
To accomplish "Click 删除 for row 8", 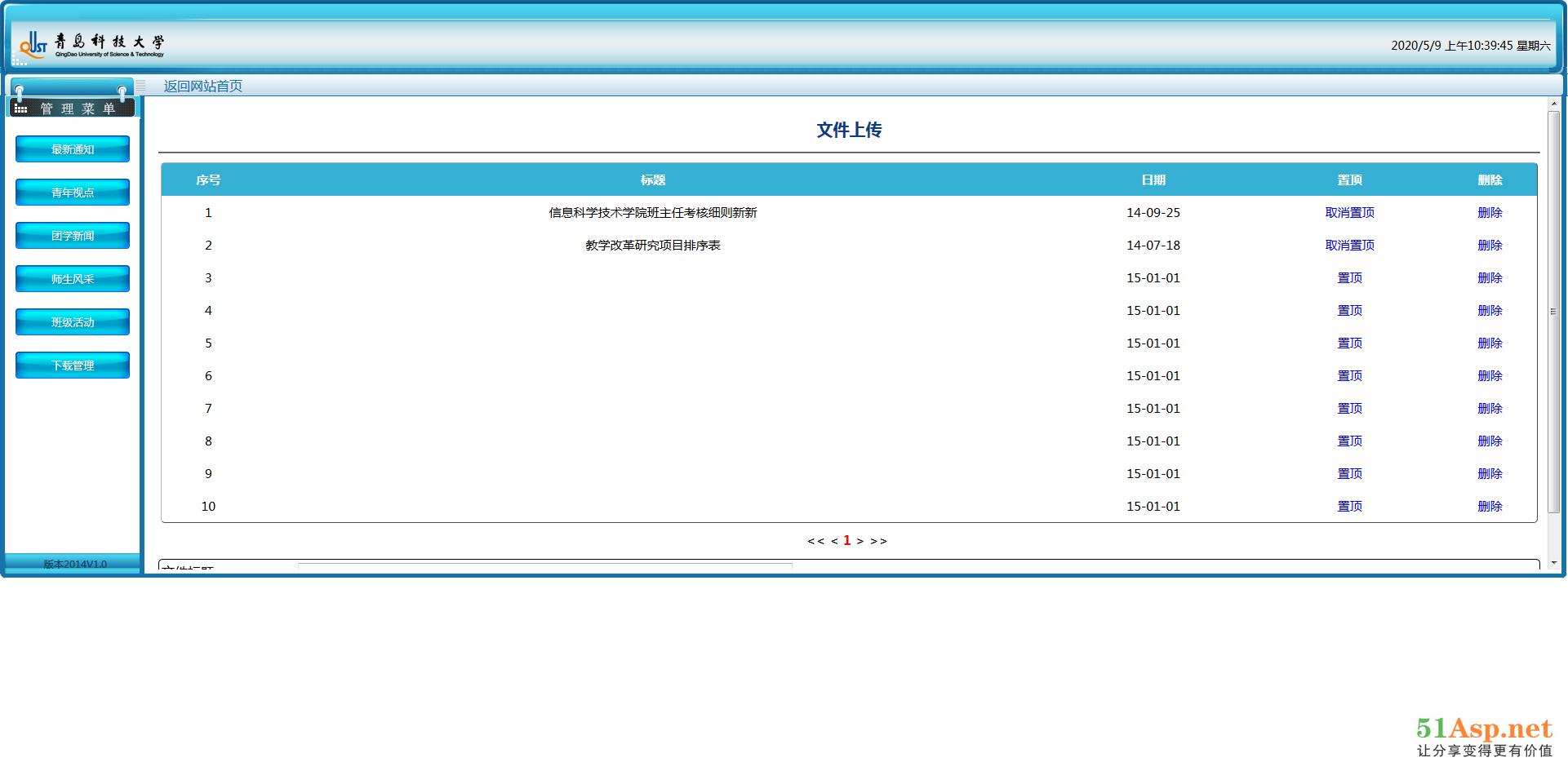I will pos(1490,441).
